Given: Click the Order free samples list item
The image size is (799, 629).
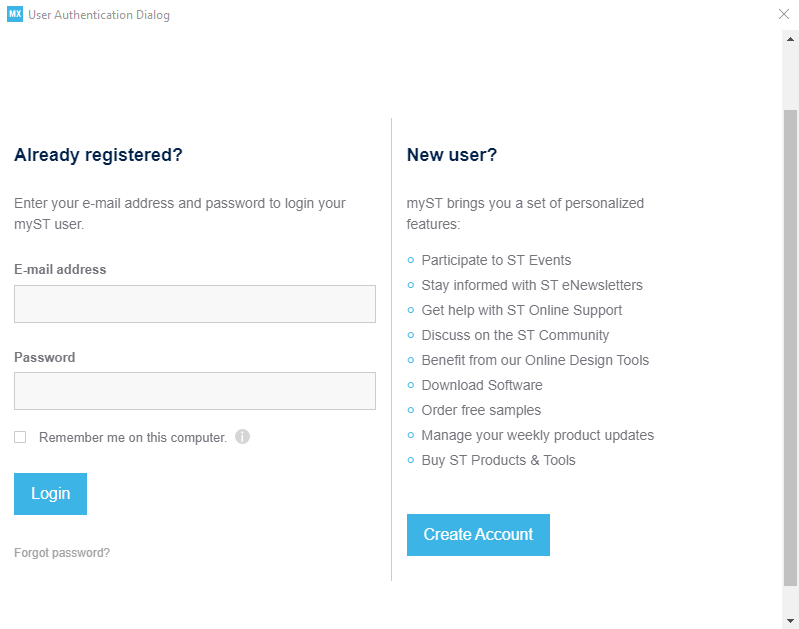Looking at the screenshot, I should (481, 410).
